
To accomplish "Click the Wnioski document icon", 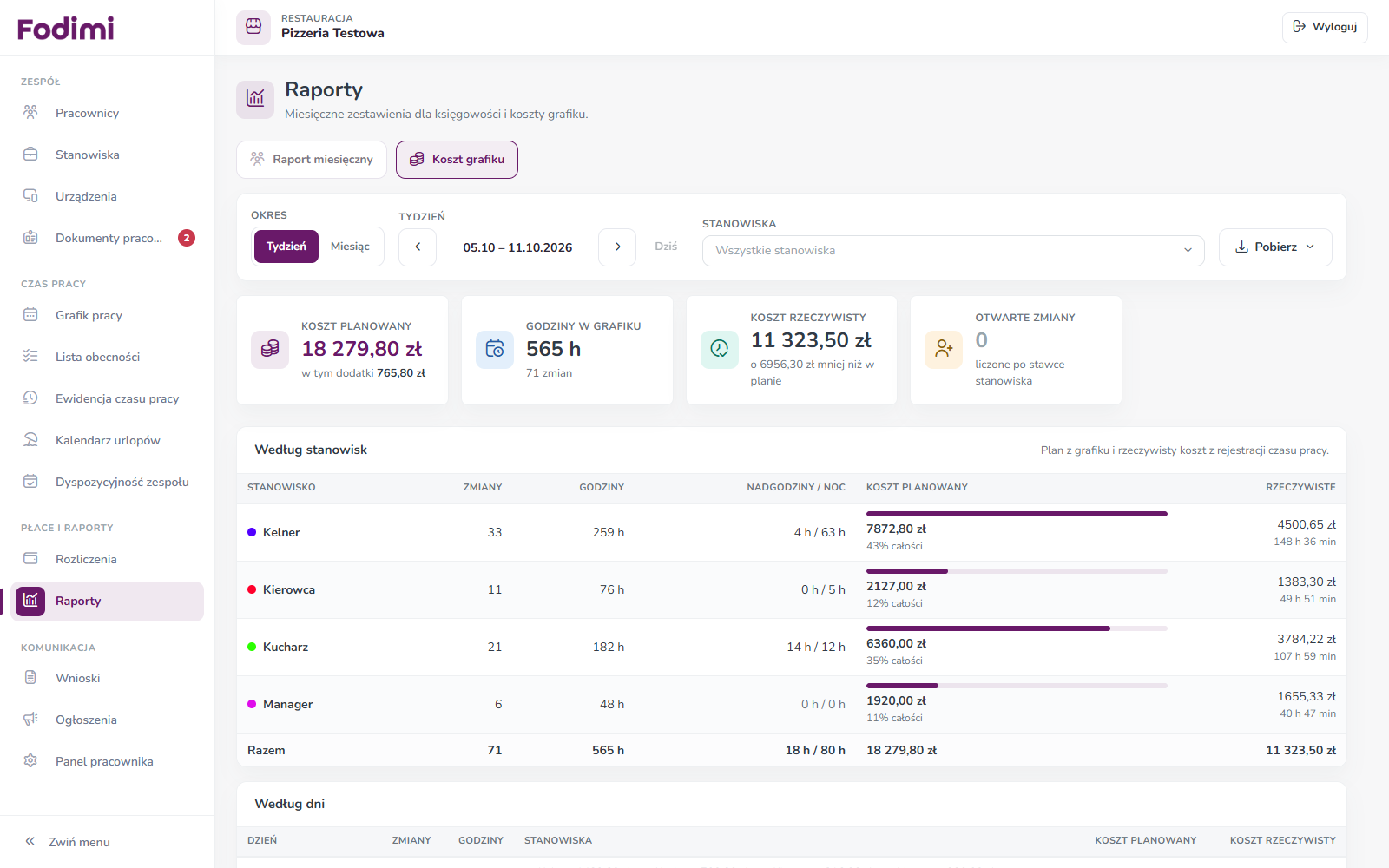I will pos(30,678).
